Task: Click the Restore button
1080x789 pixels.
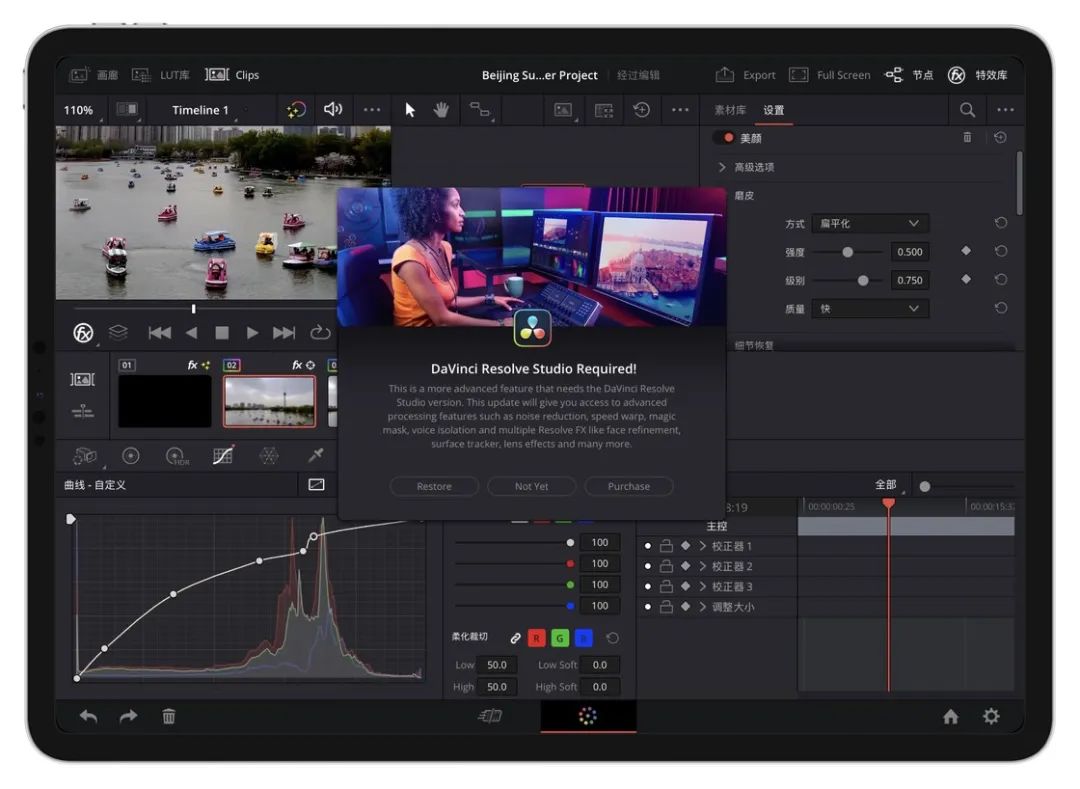Action: pos(434,486)
